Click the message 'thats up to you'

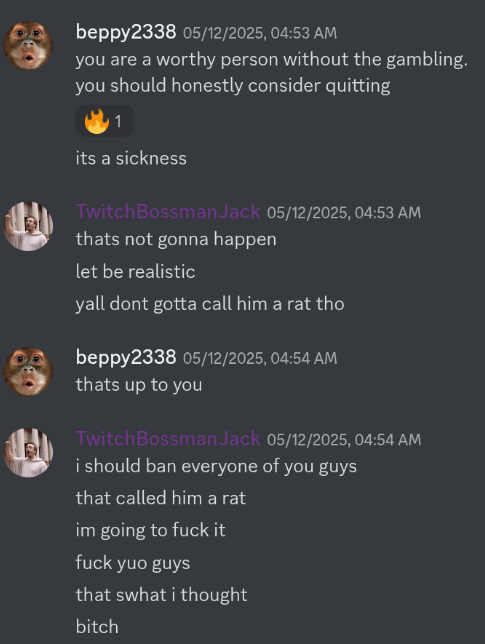pyautogui.click(x=139, y=385)
